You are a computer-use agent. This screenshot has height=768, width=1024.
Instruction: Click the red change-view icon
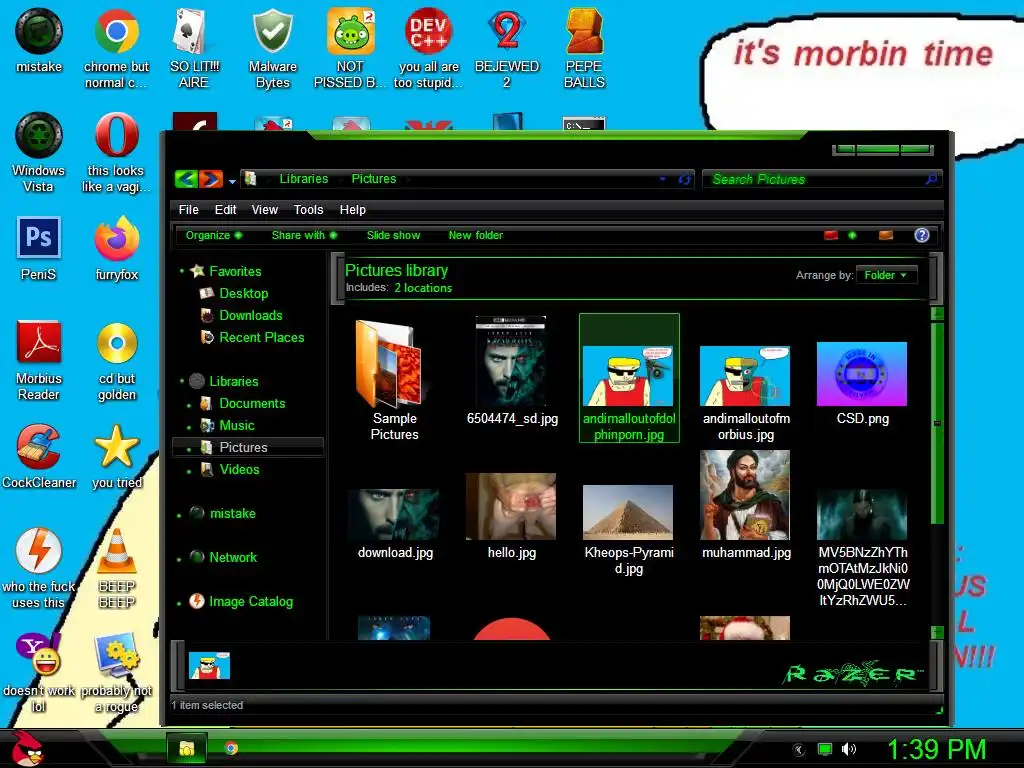831,235
